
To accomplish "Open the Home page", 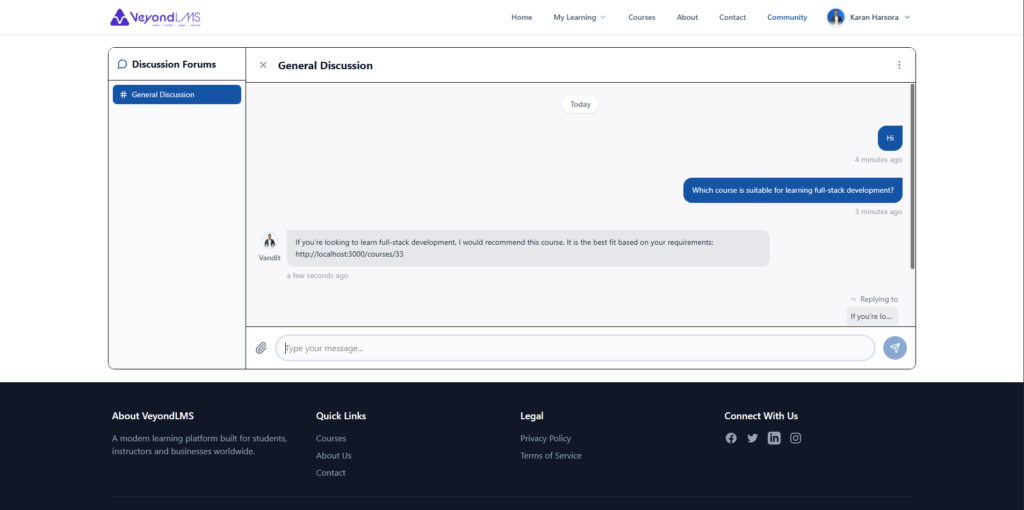I will click(x=521, y=18).
